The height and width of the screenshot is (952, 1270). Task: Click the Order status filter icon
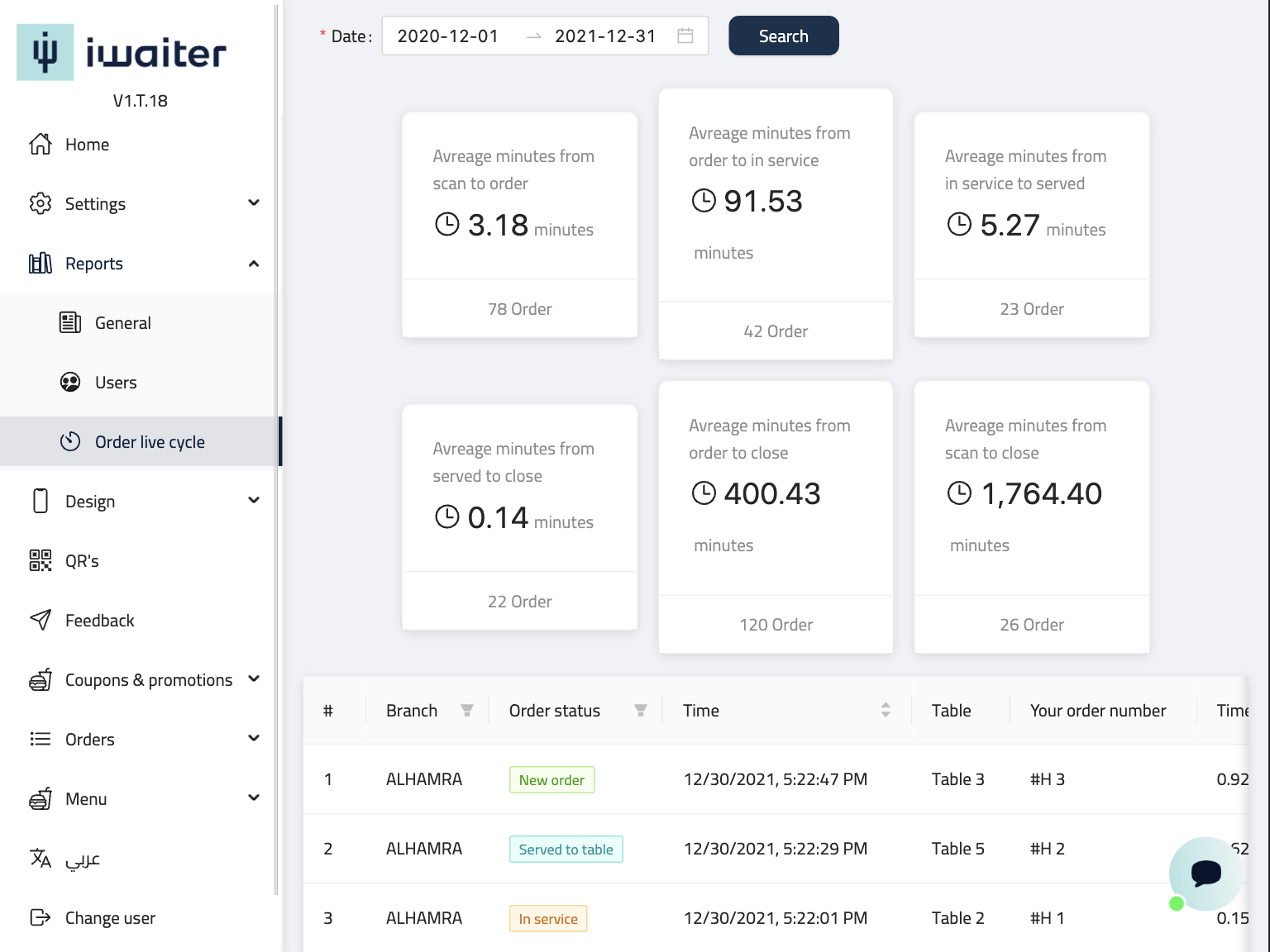click(x=640, y=711)
